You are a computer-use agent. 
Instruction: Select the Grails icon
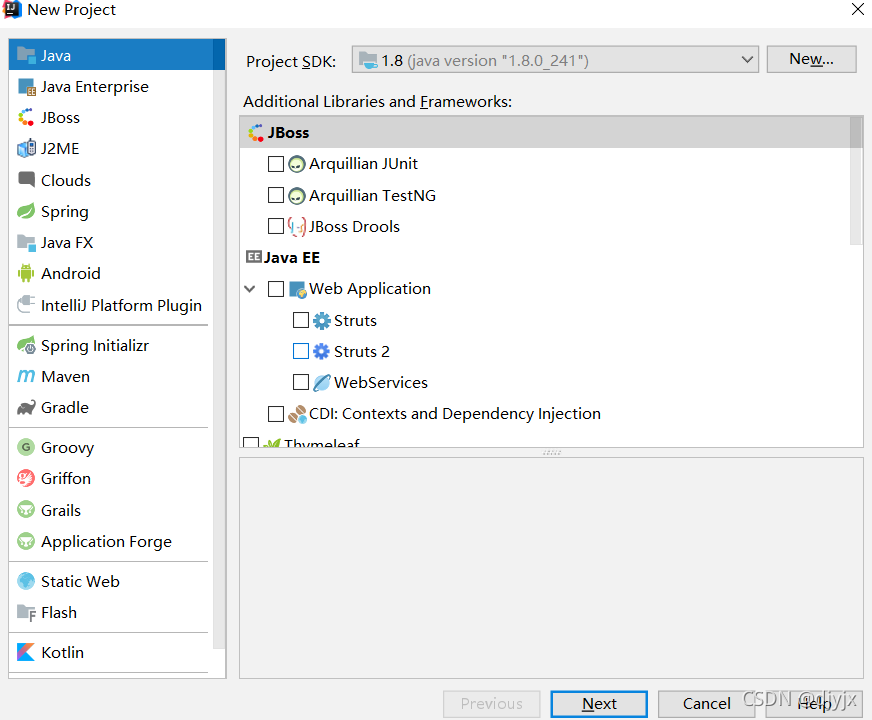tap(26, 510)
